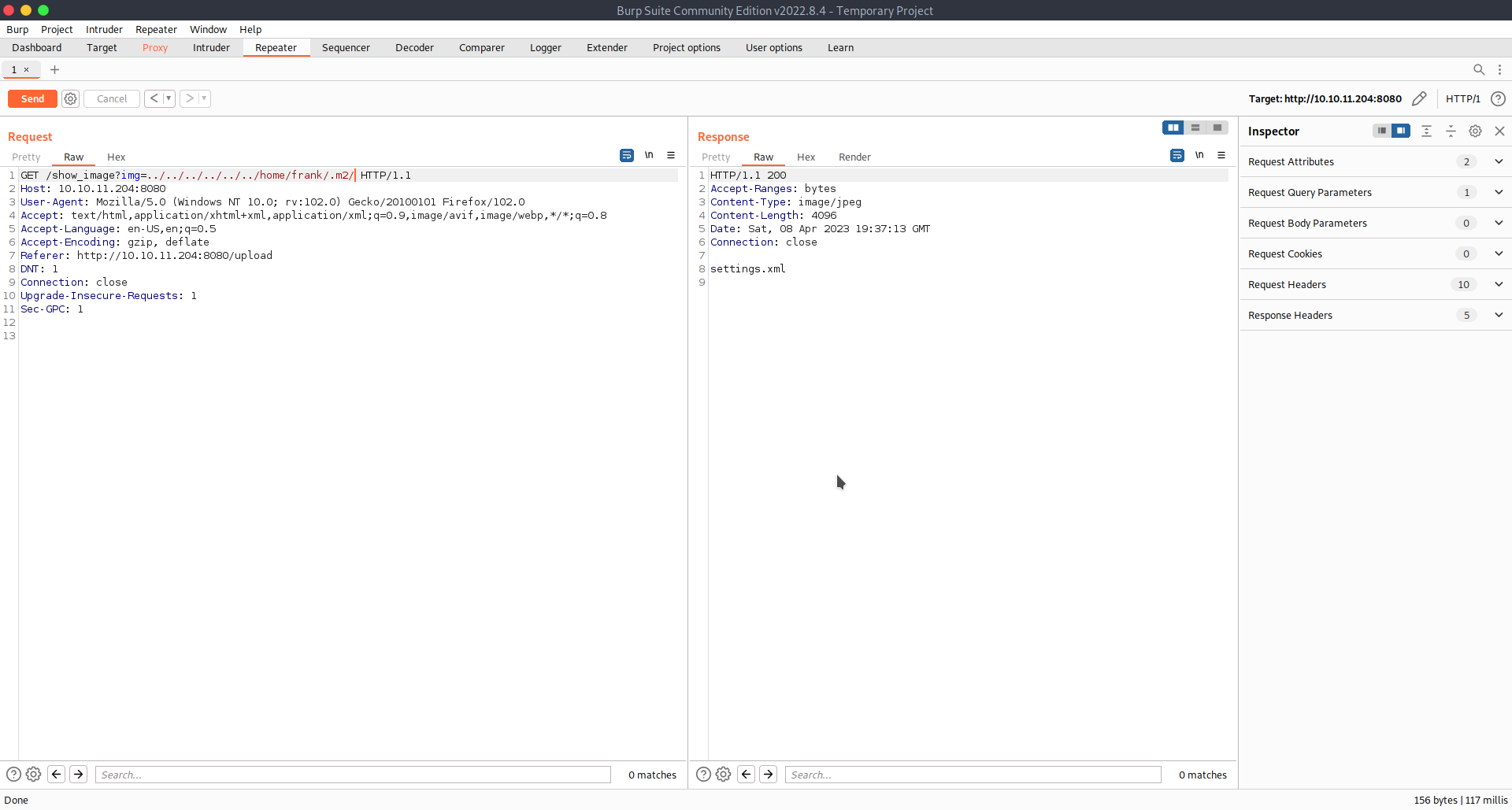Cancel the current request
This screenshot has height=810, width=1512.
pyautogui.click(x=111, y=98)
